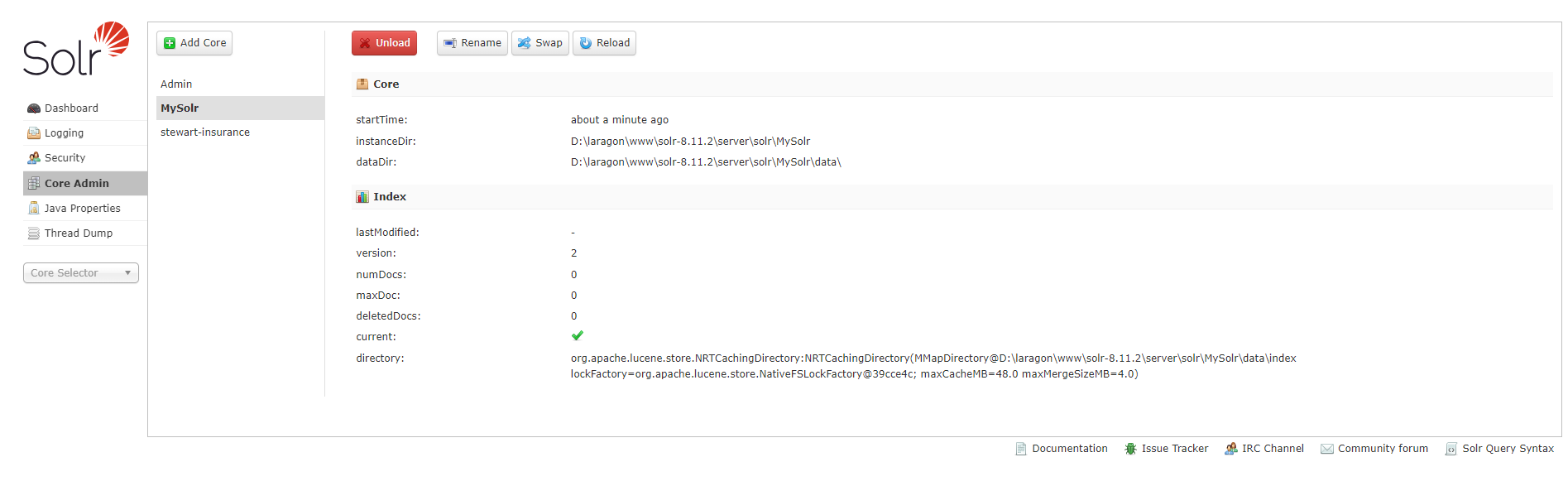Viewport: 1568px width, 486px height.
Task: Click the Thread Dump icon
Action: coord(34,233)
